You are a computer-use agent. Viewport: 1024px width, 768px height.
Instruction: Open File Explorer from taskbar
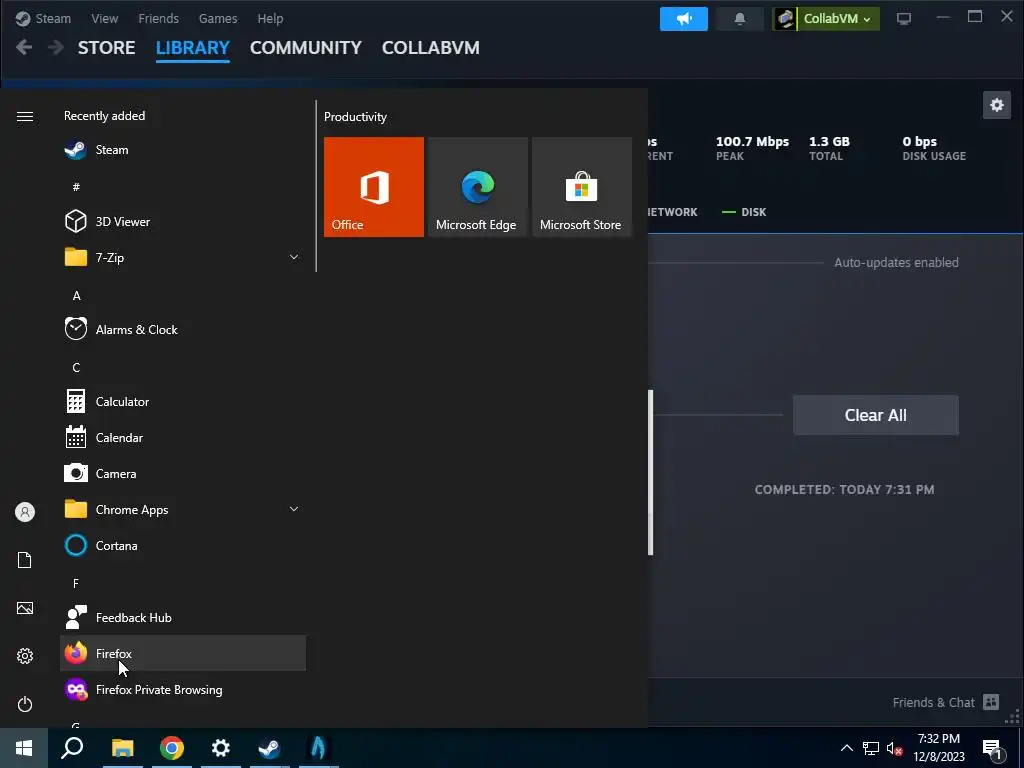point(122,748)
